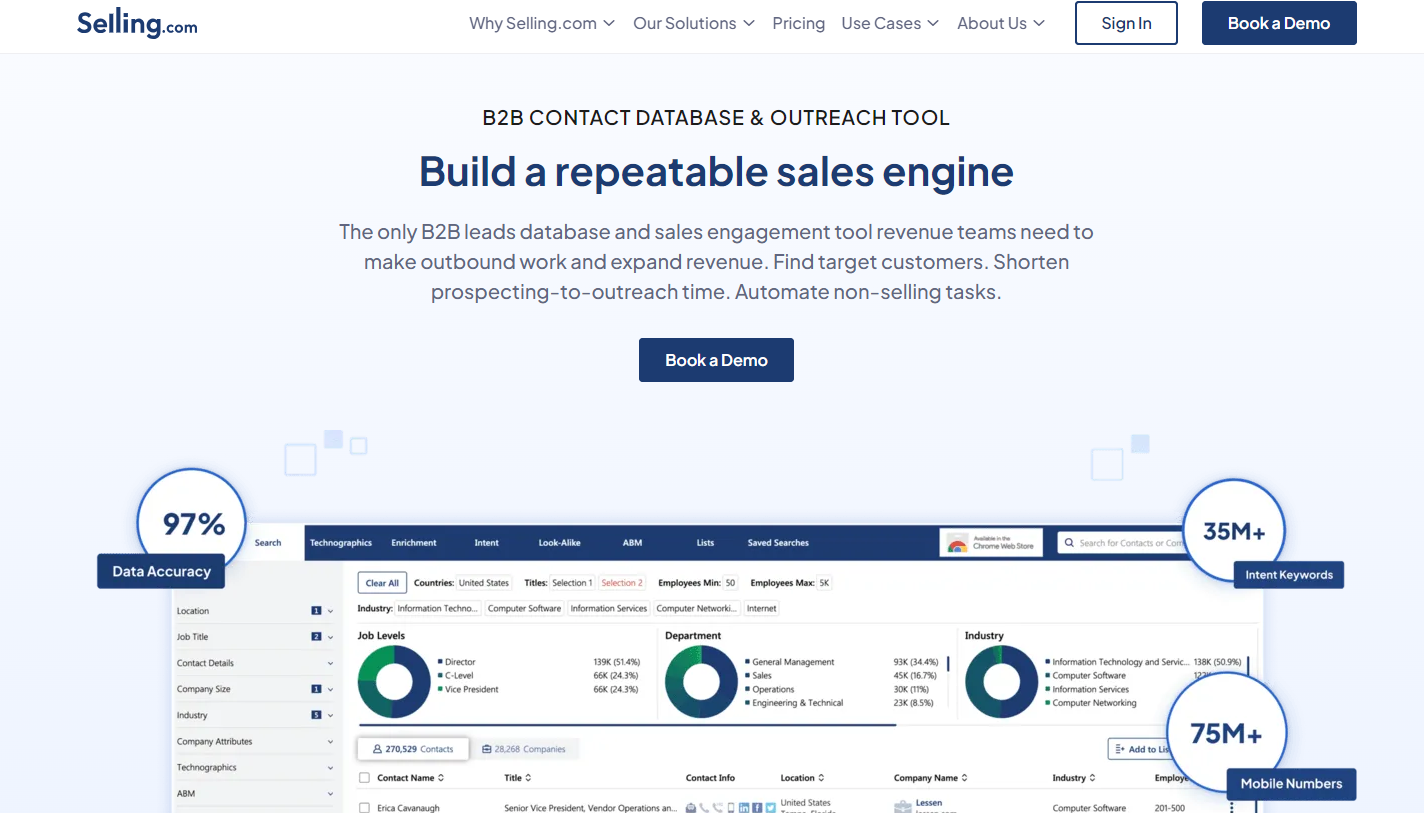Image resolution: width=1424 pixels, height=813 pixels.
Task: Click the General Management legend color swatch
Action: click(747, 662)
